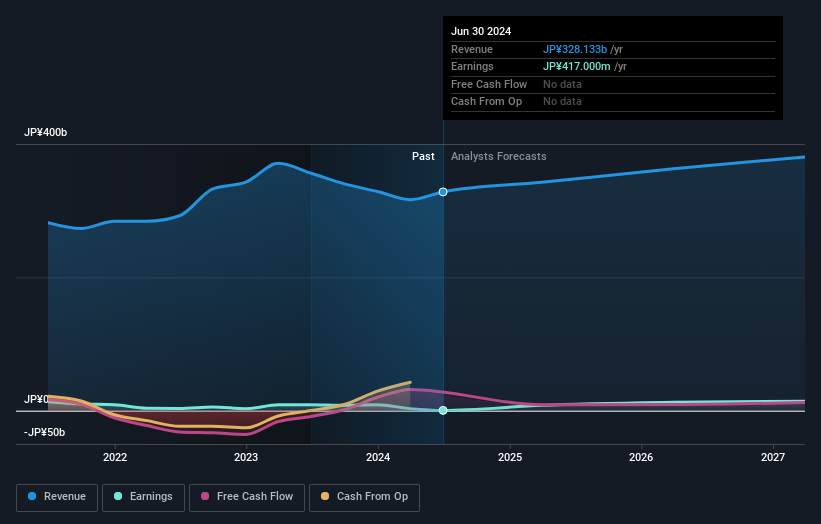Screen dimensions: 821x524
Task: Click the Past label on chart
Action: pyautogui.click(x=423, y=157)
